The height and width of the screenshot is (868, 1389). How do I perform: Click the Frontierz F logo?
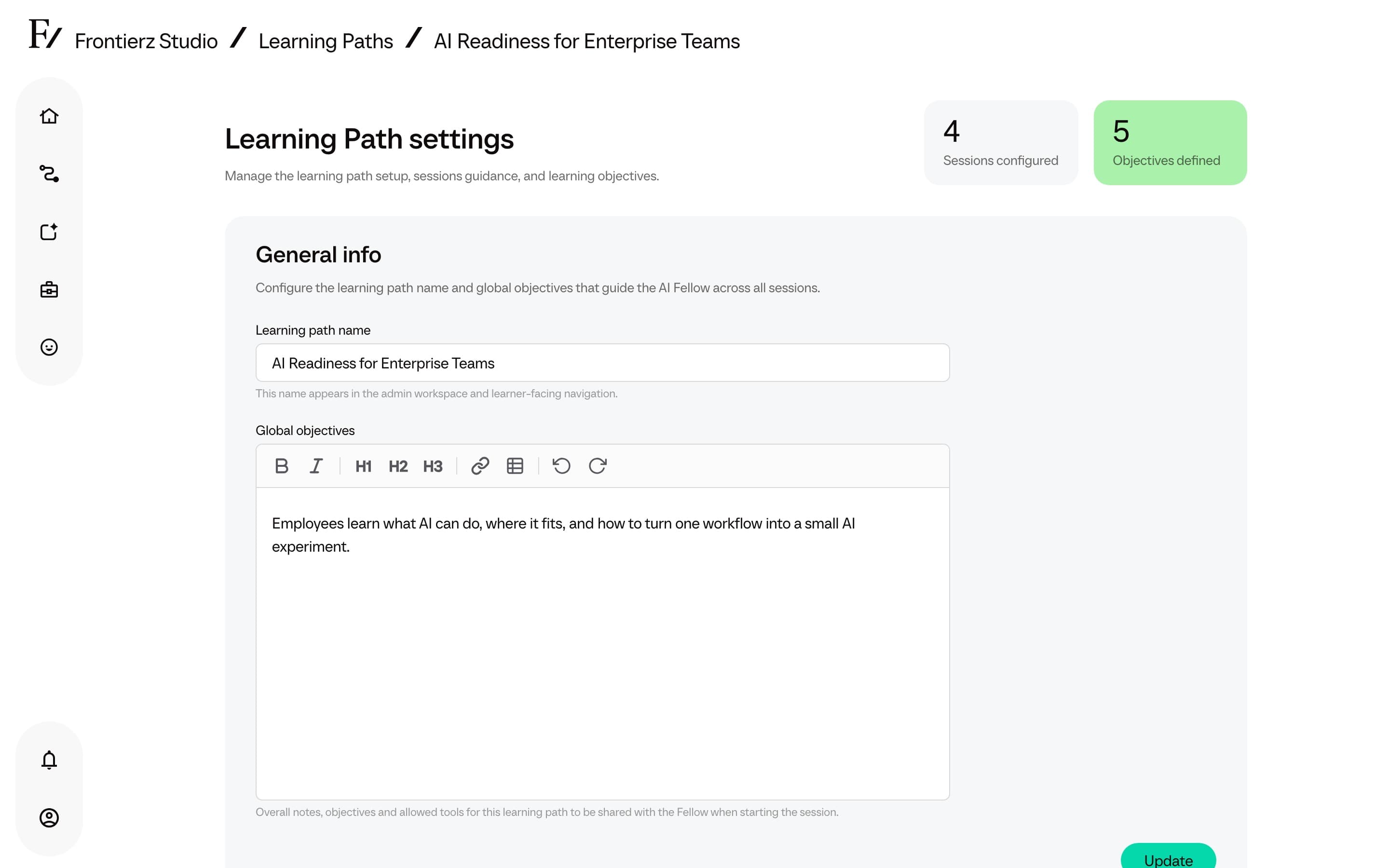(x=45, y=33)
